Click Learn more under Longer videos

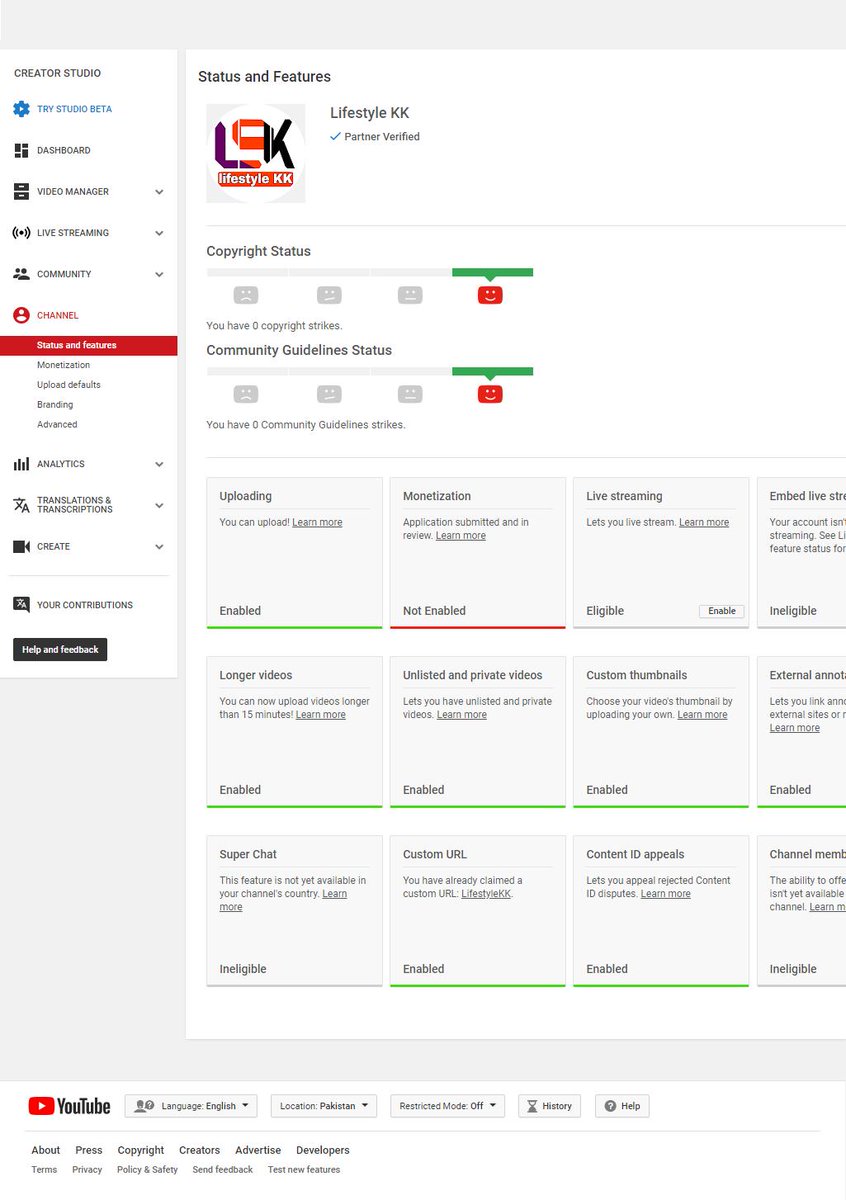pos(321,715)
